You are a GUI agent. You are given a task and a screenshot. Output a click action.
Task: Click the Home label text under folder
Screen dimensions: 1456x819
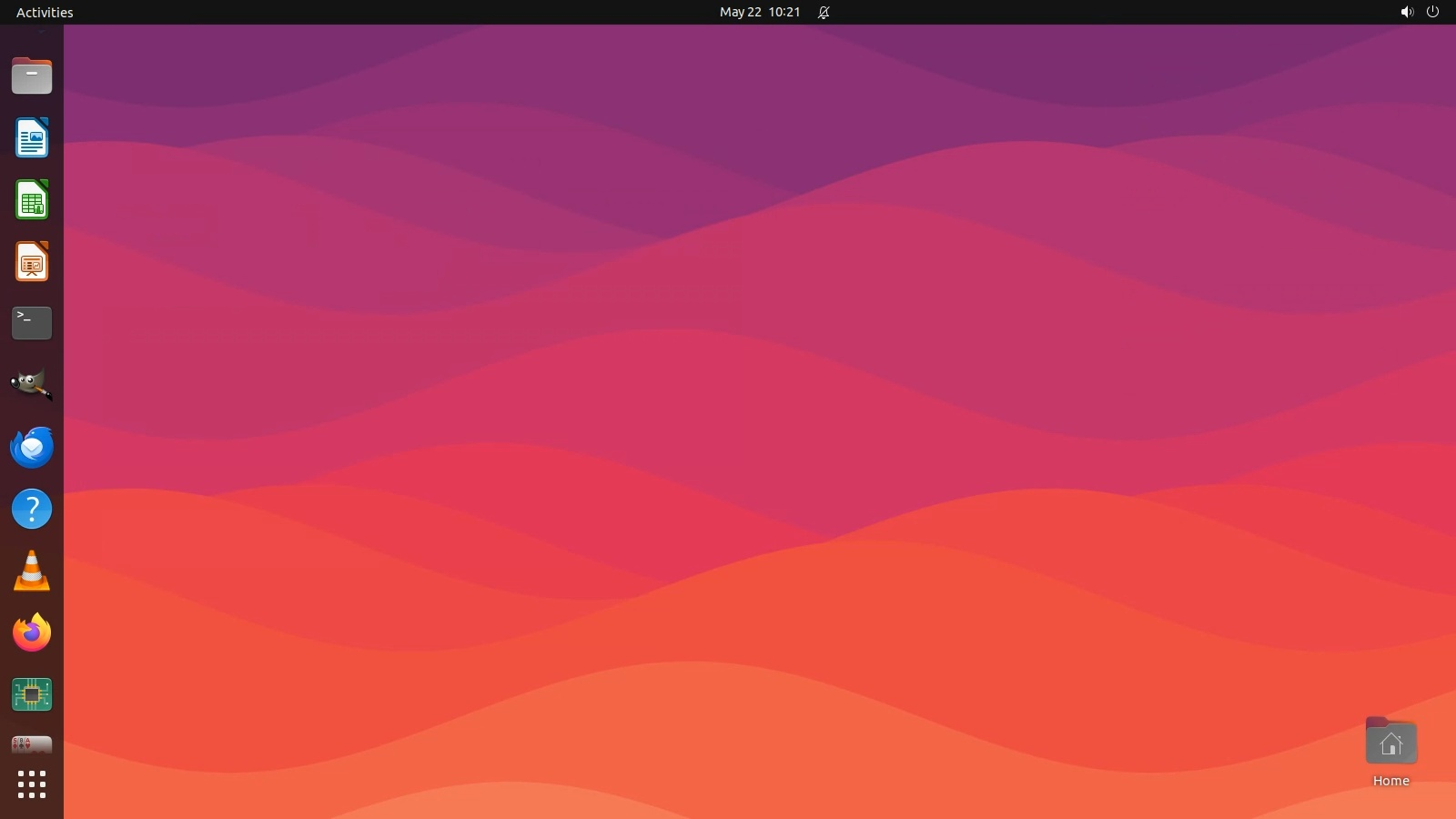click(x=1390, y=781)
